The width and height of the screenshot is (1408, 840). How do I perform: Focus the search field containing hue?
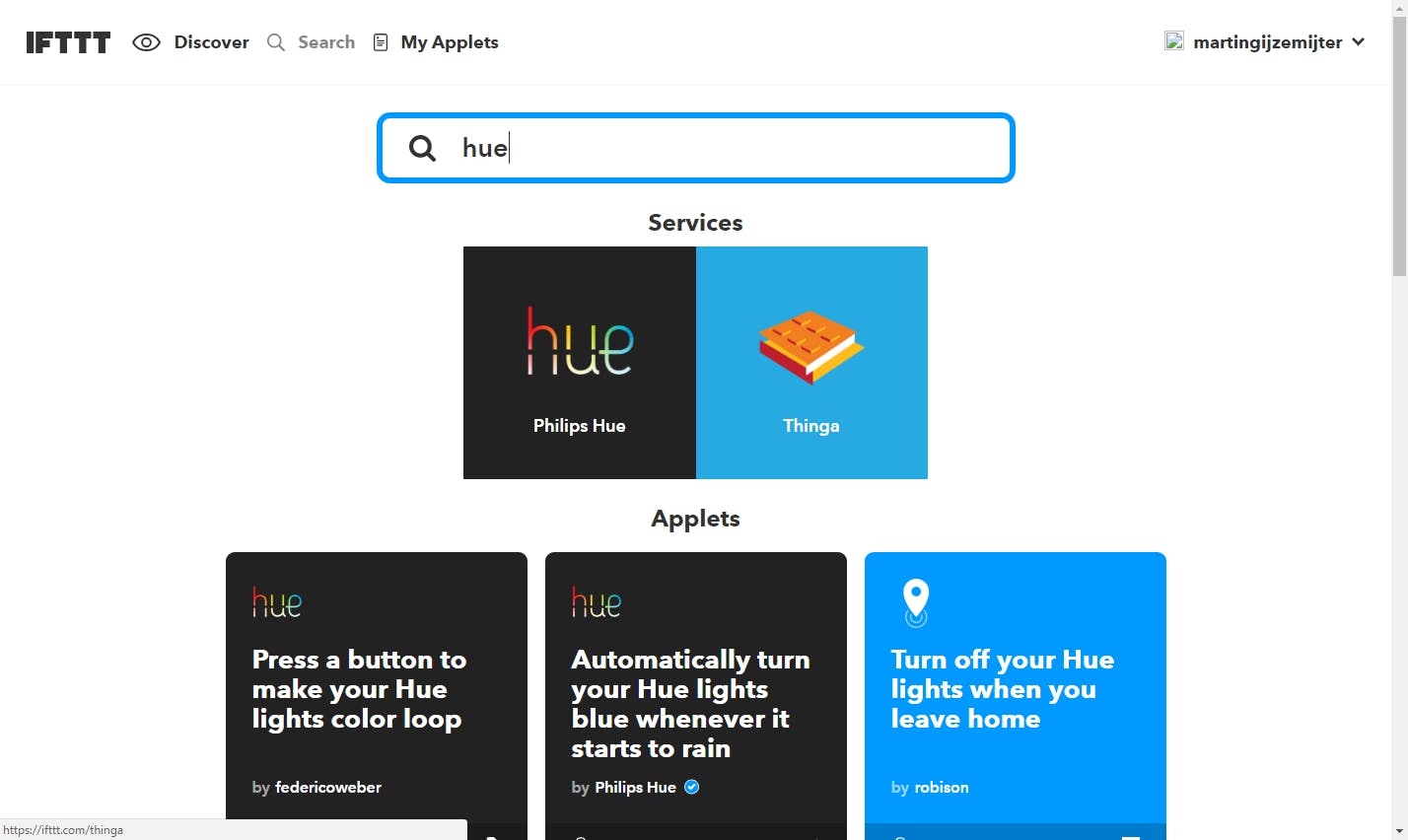click(x=696, y=148)
